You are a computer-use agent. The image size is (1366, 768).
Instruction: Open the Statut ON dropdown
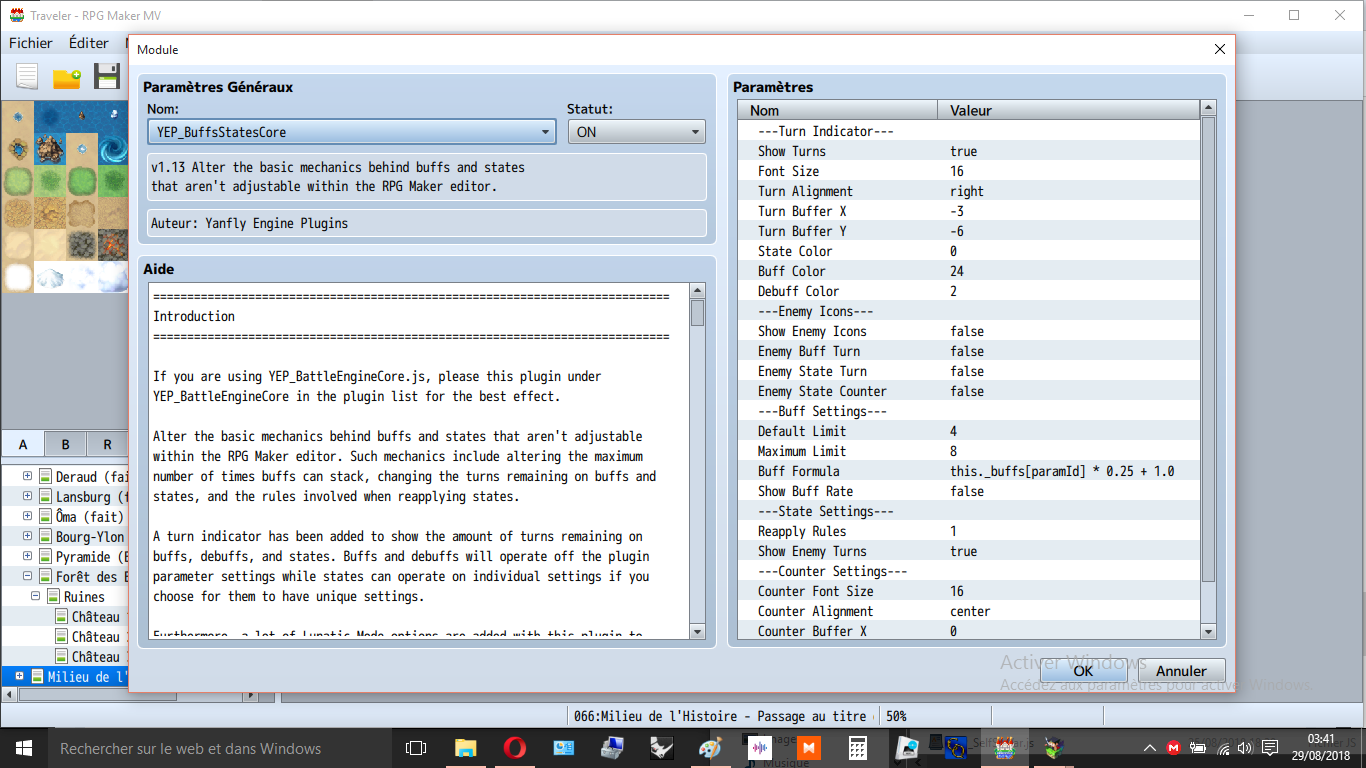click(x=636, y=131)
